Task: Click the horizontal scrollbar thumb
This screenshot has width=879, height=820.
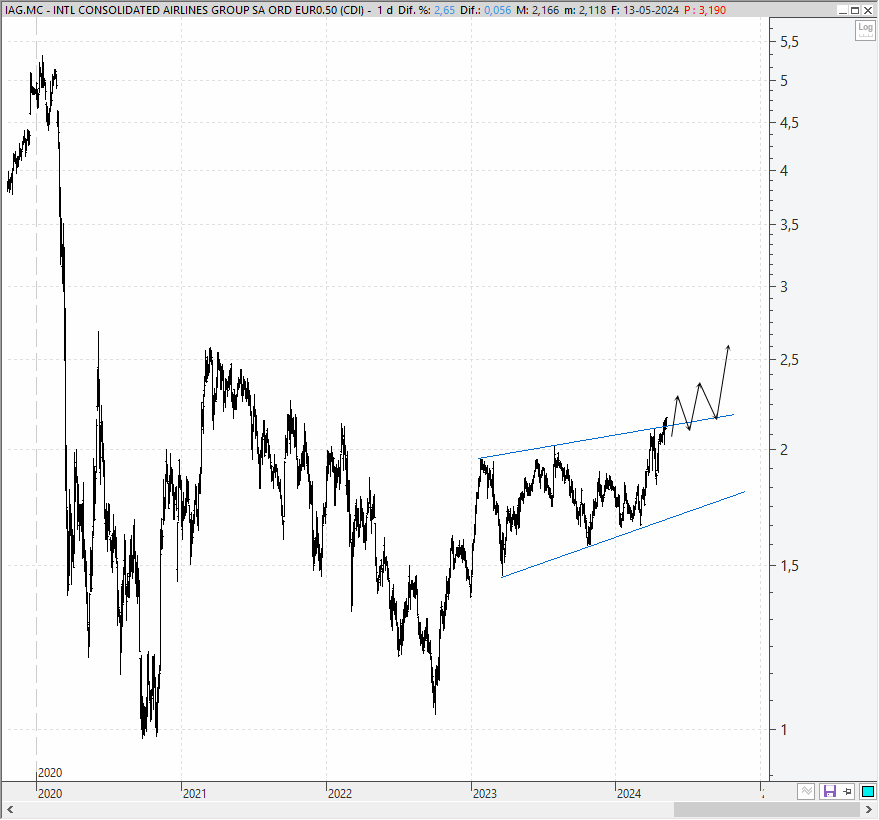Action: click(x=766, y=810)
